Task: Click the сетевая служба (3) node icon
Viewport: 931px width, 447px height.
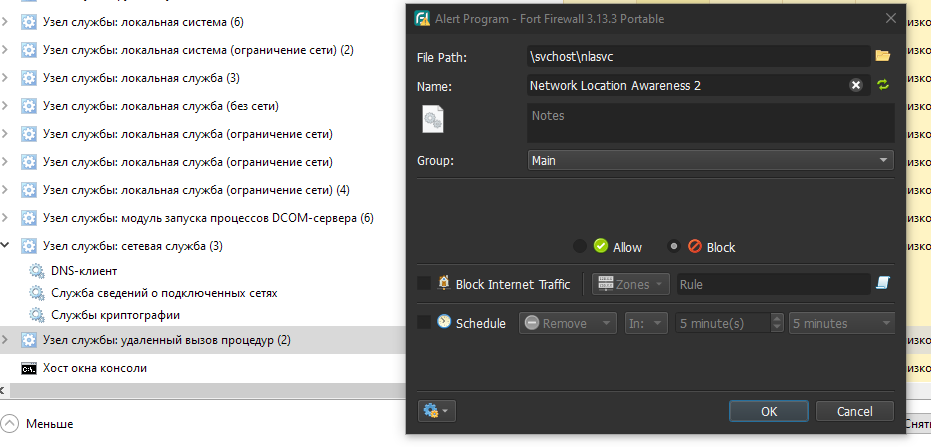Action: [28, 246]
